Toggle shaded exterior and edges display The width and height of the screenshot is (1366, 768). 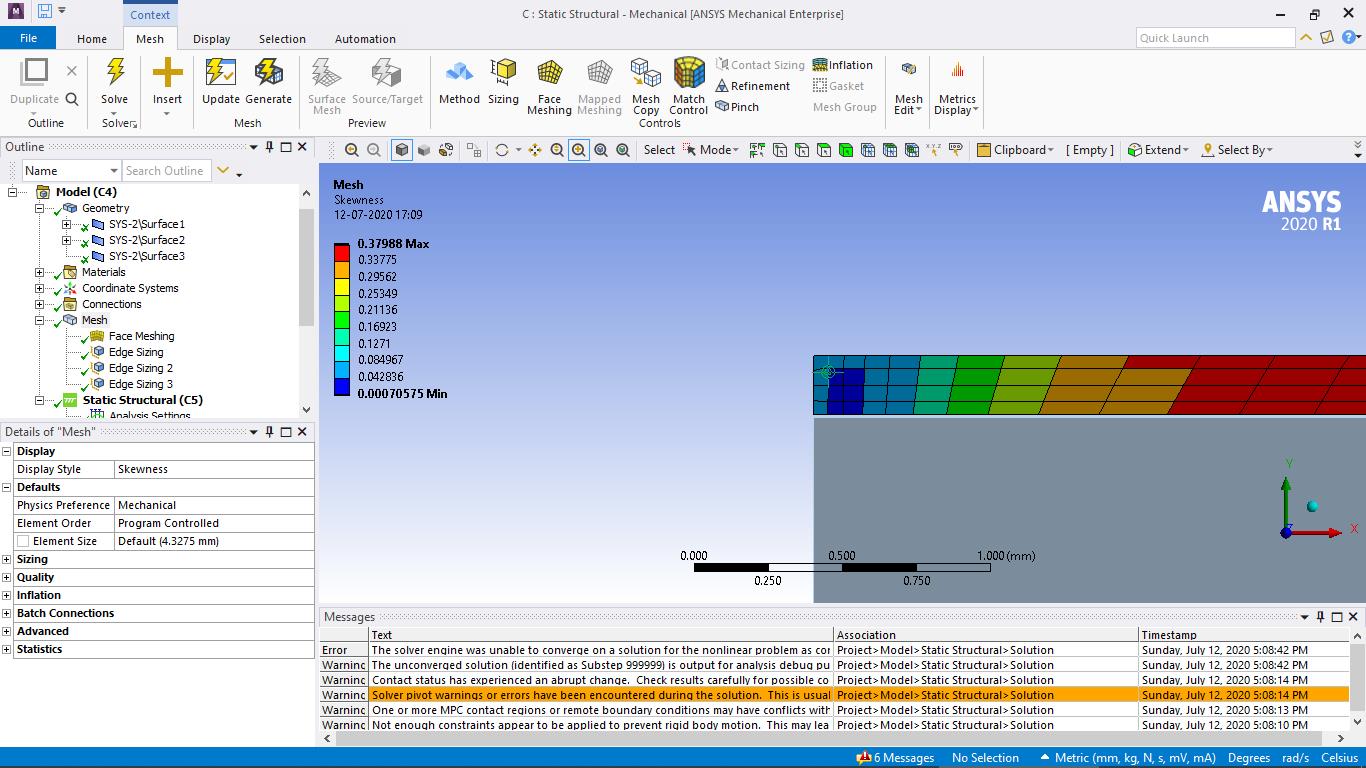pyautogui.click(x=402, y=150)
